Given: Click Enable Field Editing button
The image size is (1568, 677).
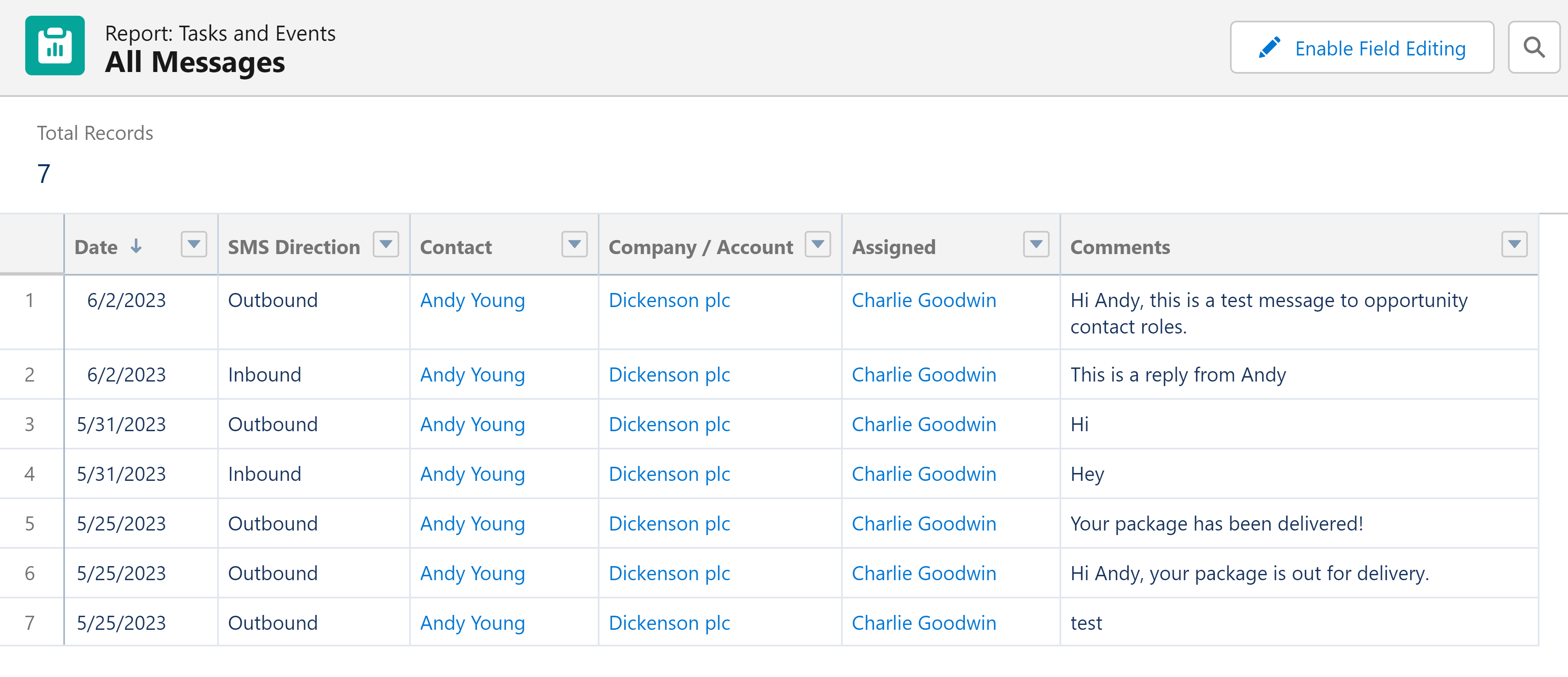Looking at the screenshot, I should tap(1362, 48).
